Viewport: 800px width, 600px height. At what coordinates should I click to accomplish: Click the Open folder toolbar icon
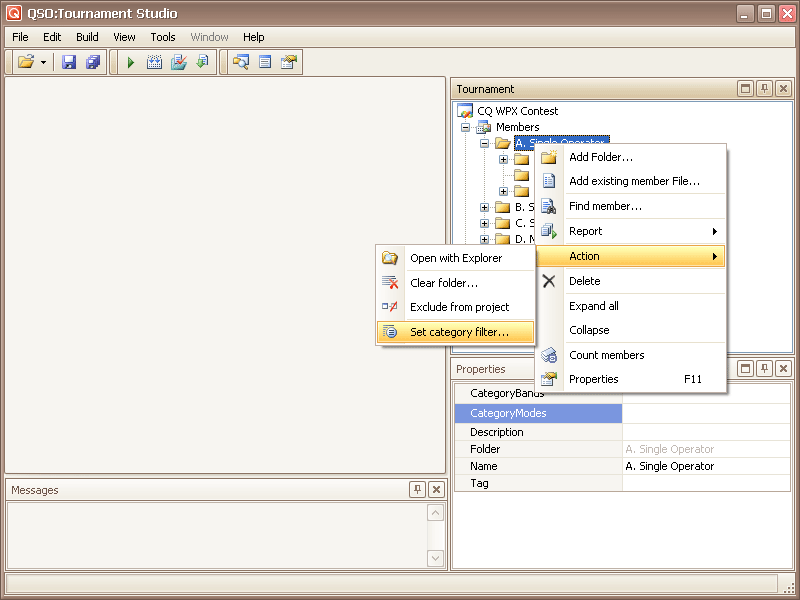pos(26,62)
